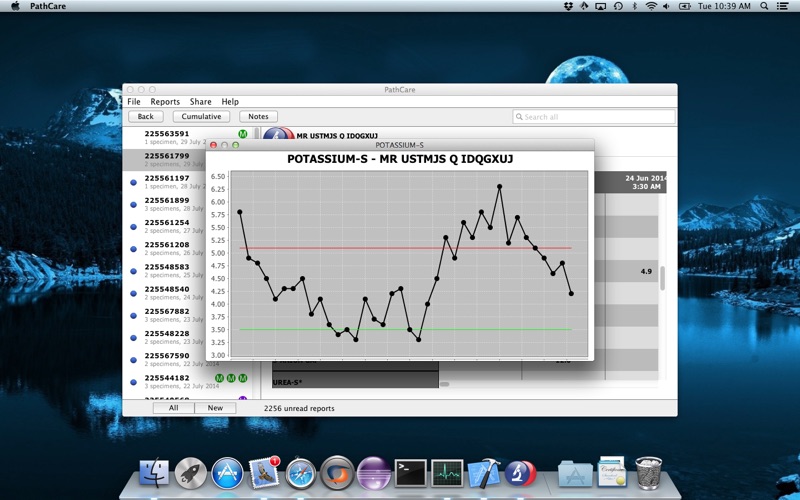Open the orange-swirl app in Dock
Viewport: 800px width, 500px height.
click(337, 473)
